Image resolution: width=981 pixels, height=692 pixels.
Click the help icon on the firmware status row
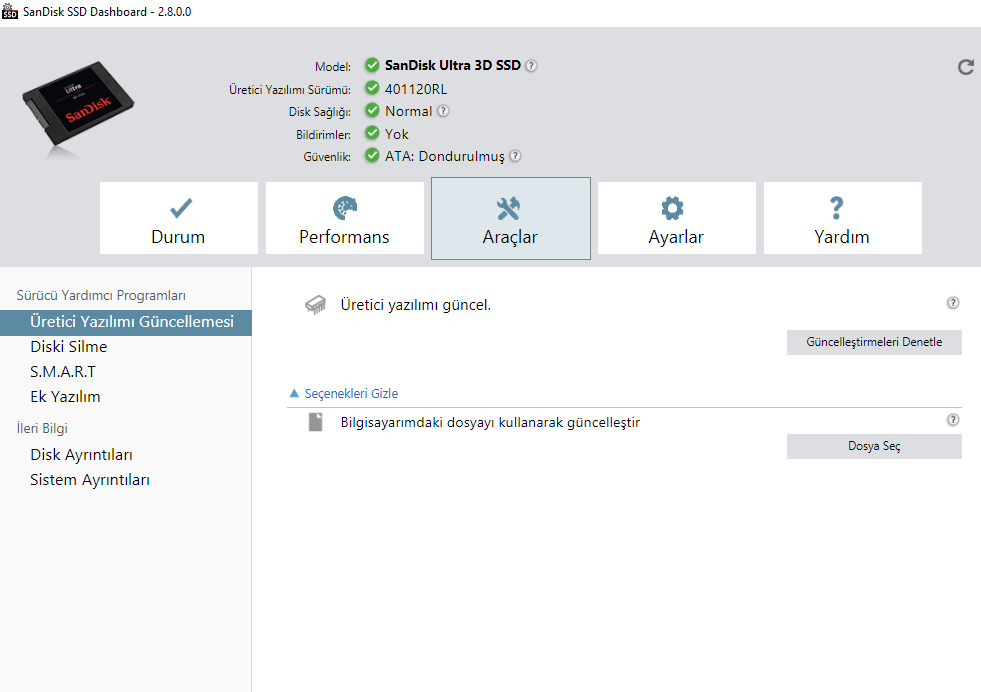coord(953,303)
